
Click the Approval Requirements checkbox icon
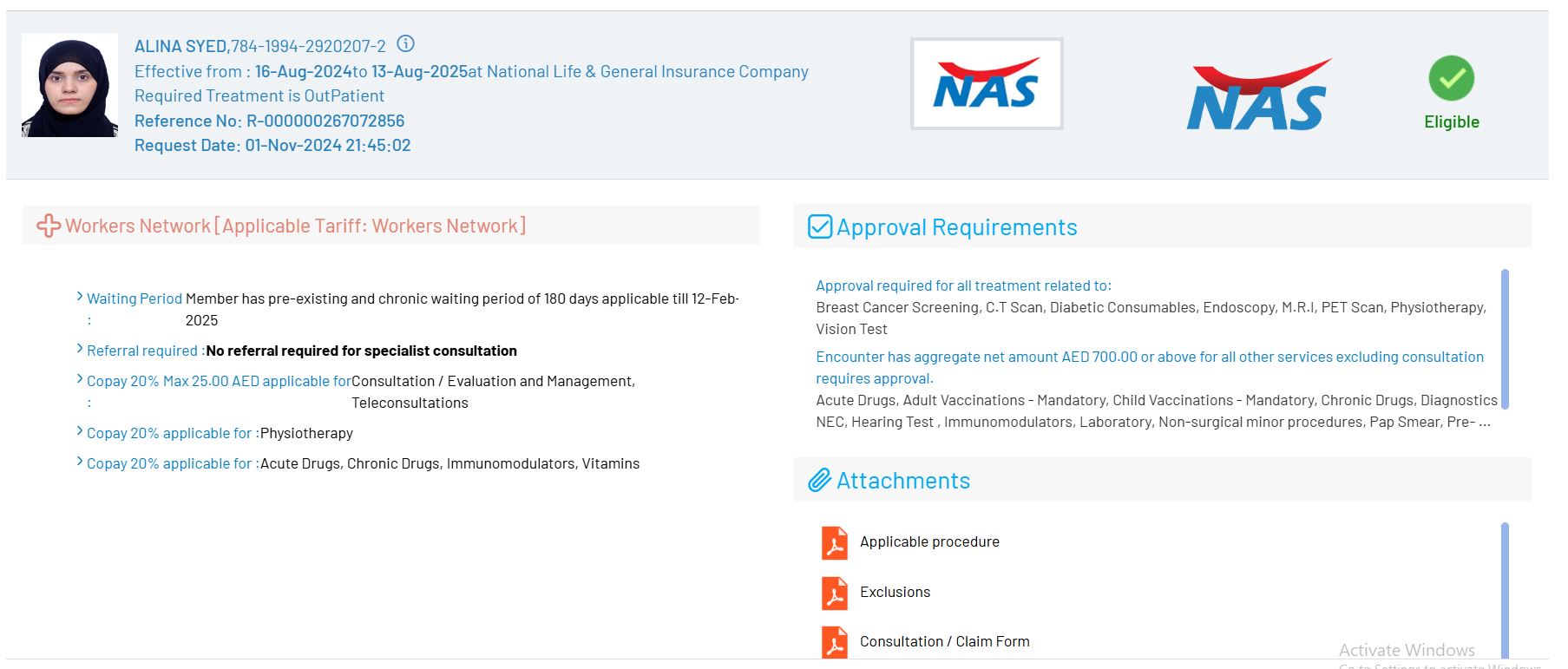[x=819, y=227]
